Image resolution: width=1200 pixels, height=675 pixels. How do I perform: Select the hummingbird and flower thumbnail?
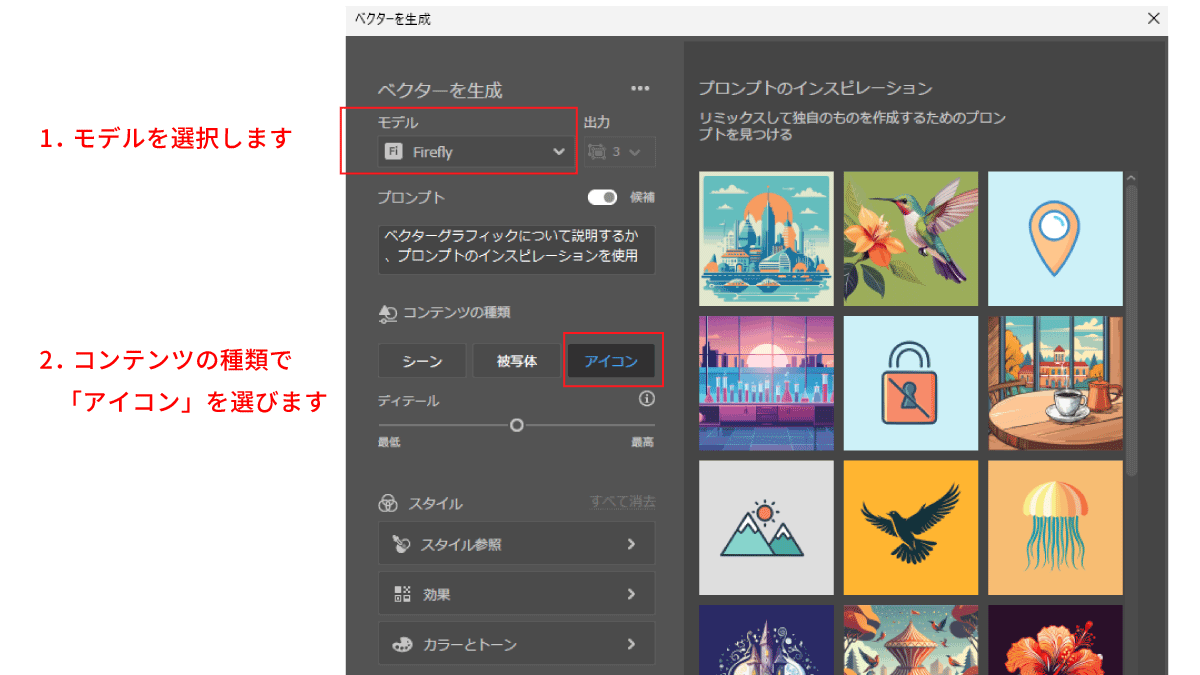click(x=911, y=238)
